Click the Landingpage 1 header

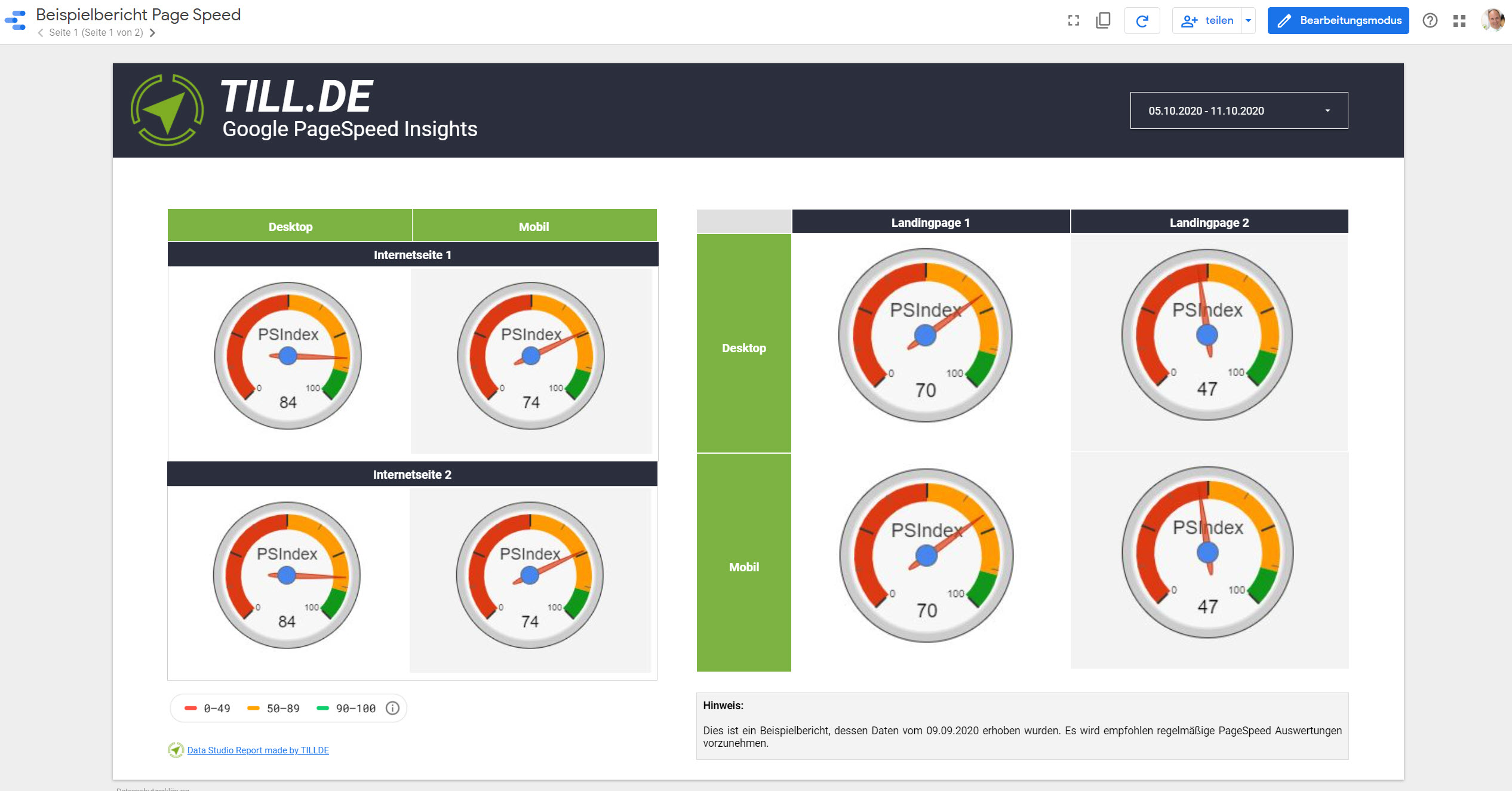click(x=930, y=222)
